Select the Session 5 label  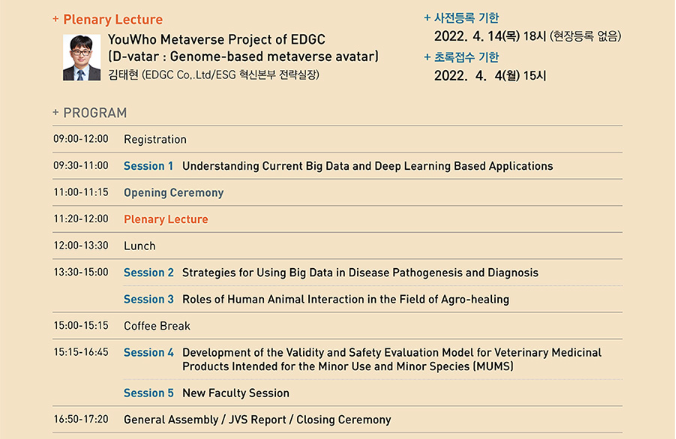point(148,393)
